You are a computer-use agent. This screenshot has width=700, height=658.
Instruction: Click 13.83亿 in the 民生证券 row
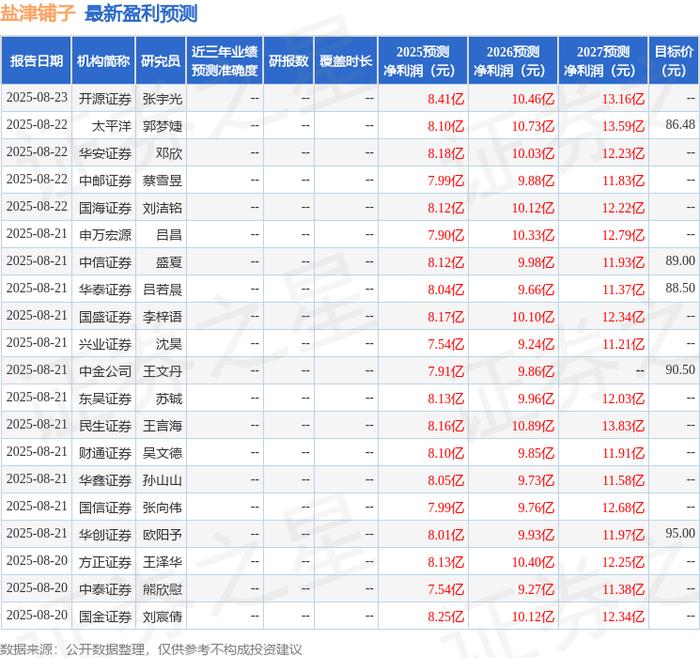623,425
